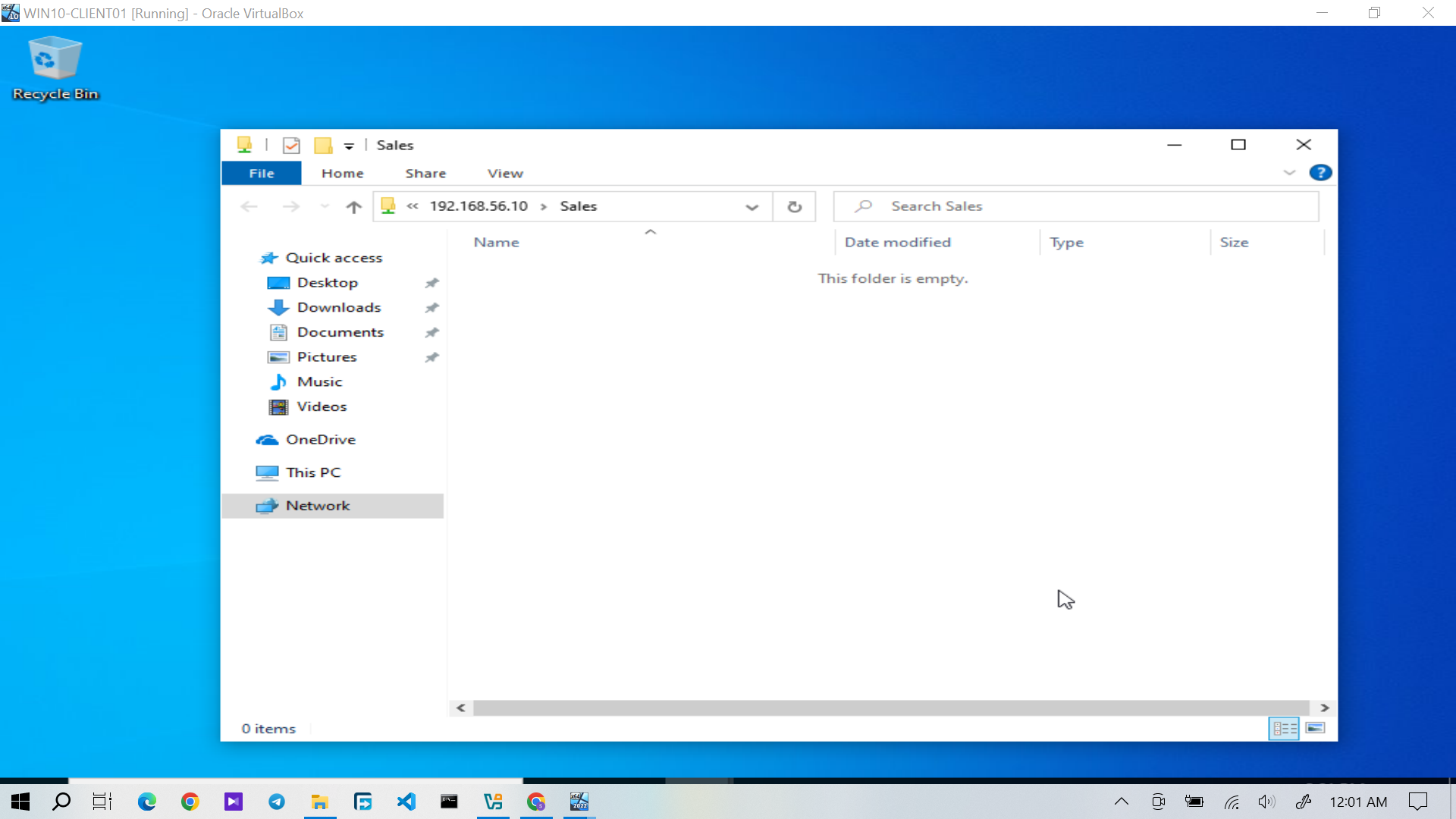The image size is (1456, 819).
Task: Click the right arrow of the horizontal scrollbar
Action: pyautogui.click(x=1324, y=708)
